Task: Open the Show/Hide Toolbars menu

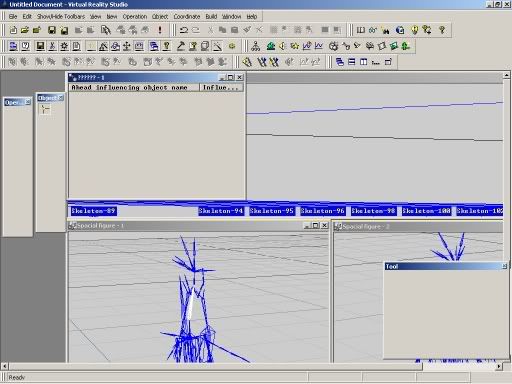Action: click(x=61, y=16)
